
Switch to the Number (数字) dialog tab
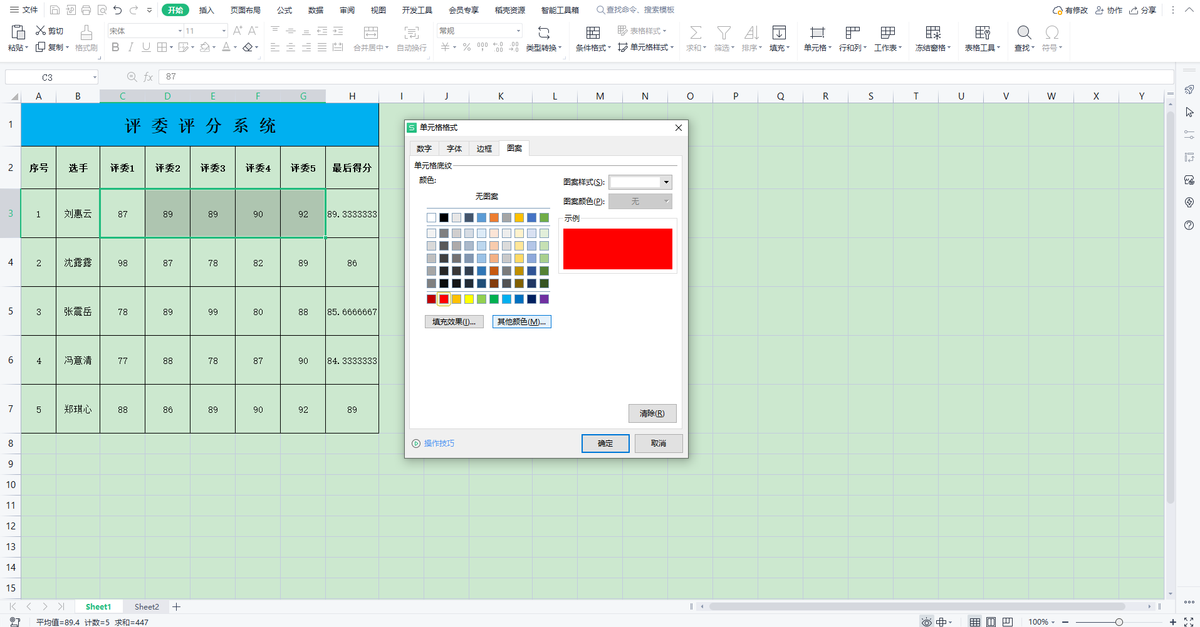tap(424, 148)
